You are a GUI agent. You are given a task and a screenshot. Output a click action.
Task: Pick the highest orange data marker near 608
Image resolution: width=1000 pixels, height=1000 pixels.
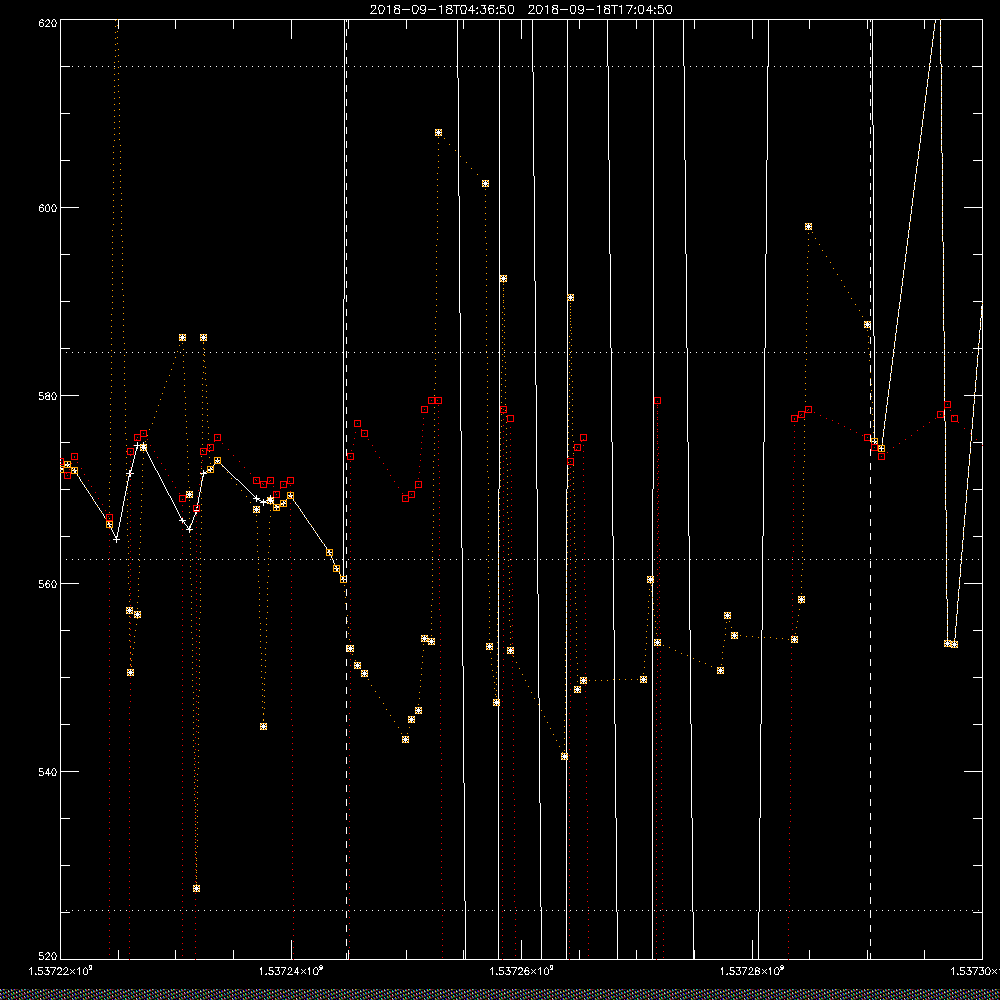[x=438, y=133]
